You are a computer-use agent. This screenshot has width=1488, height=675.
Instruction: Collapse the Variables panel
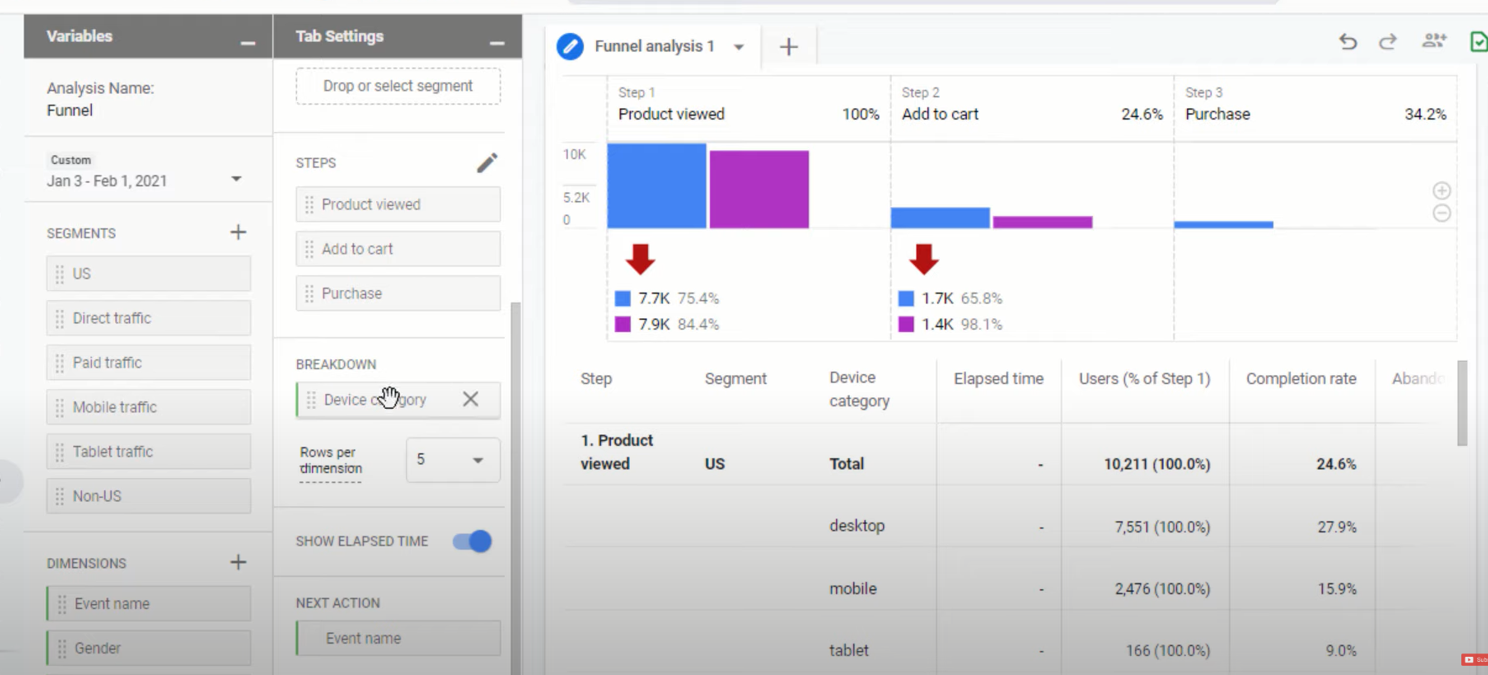(x=247, y=42)
